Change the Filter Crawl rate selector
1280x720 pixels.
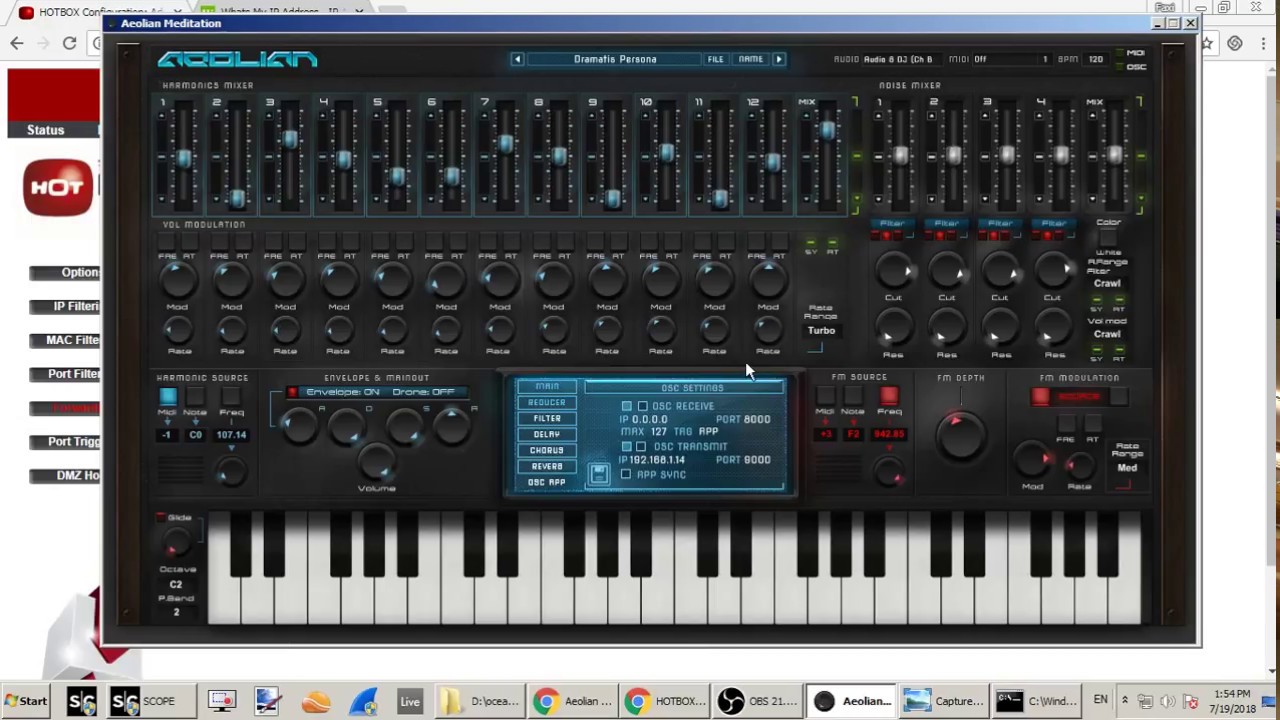click(1107, 284)
